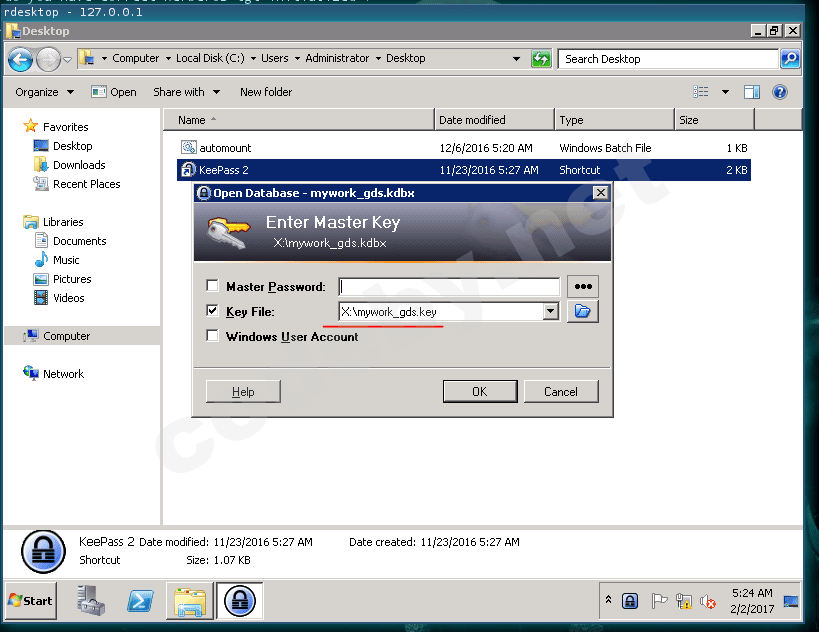The width and height of the screenshot is (819, 632).
Task: Uncheck the Key File checkbox
Action: coord(212,311)
